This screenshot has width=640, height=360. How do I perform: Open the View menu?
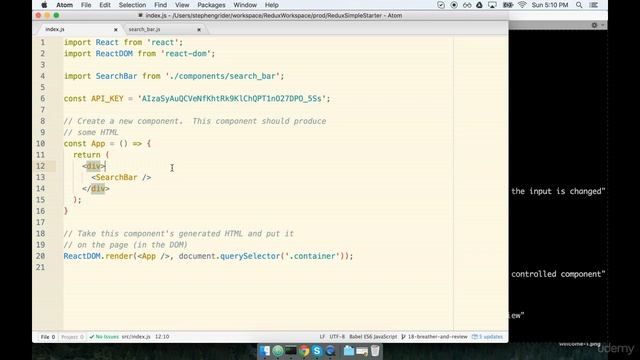click(182, 5)
